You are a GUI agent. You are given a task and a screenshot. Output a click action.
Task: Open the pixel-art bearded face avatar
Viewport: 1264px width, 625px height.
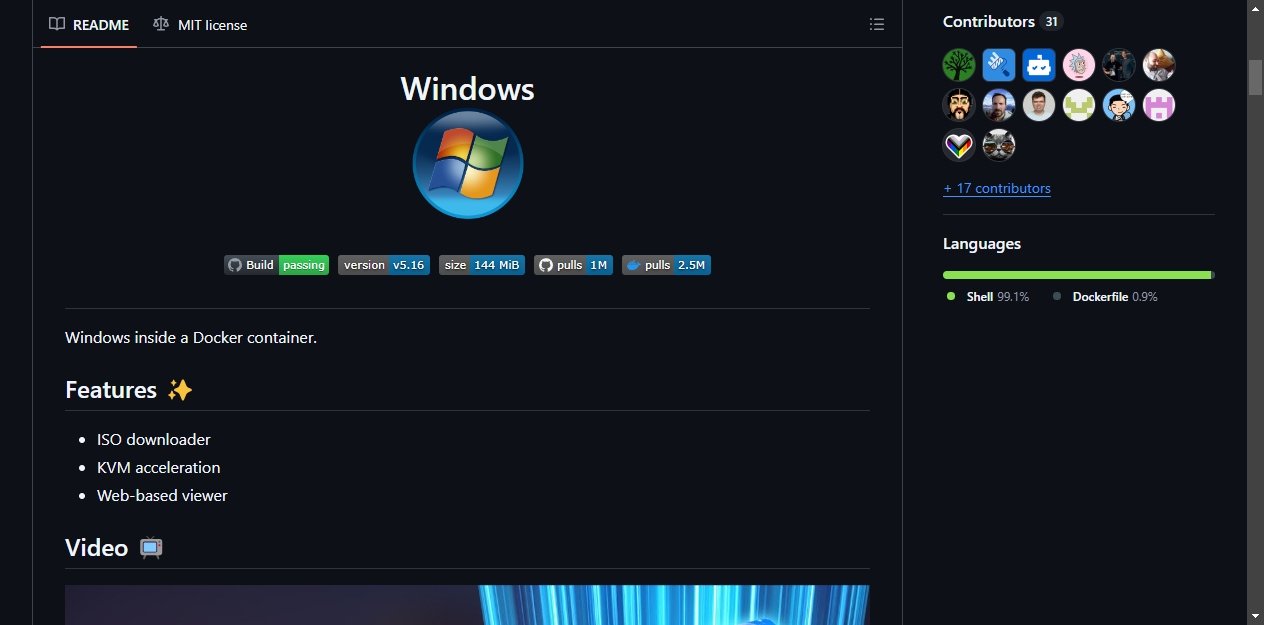(959, 105)
